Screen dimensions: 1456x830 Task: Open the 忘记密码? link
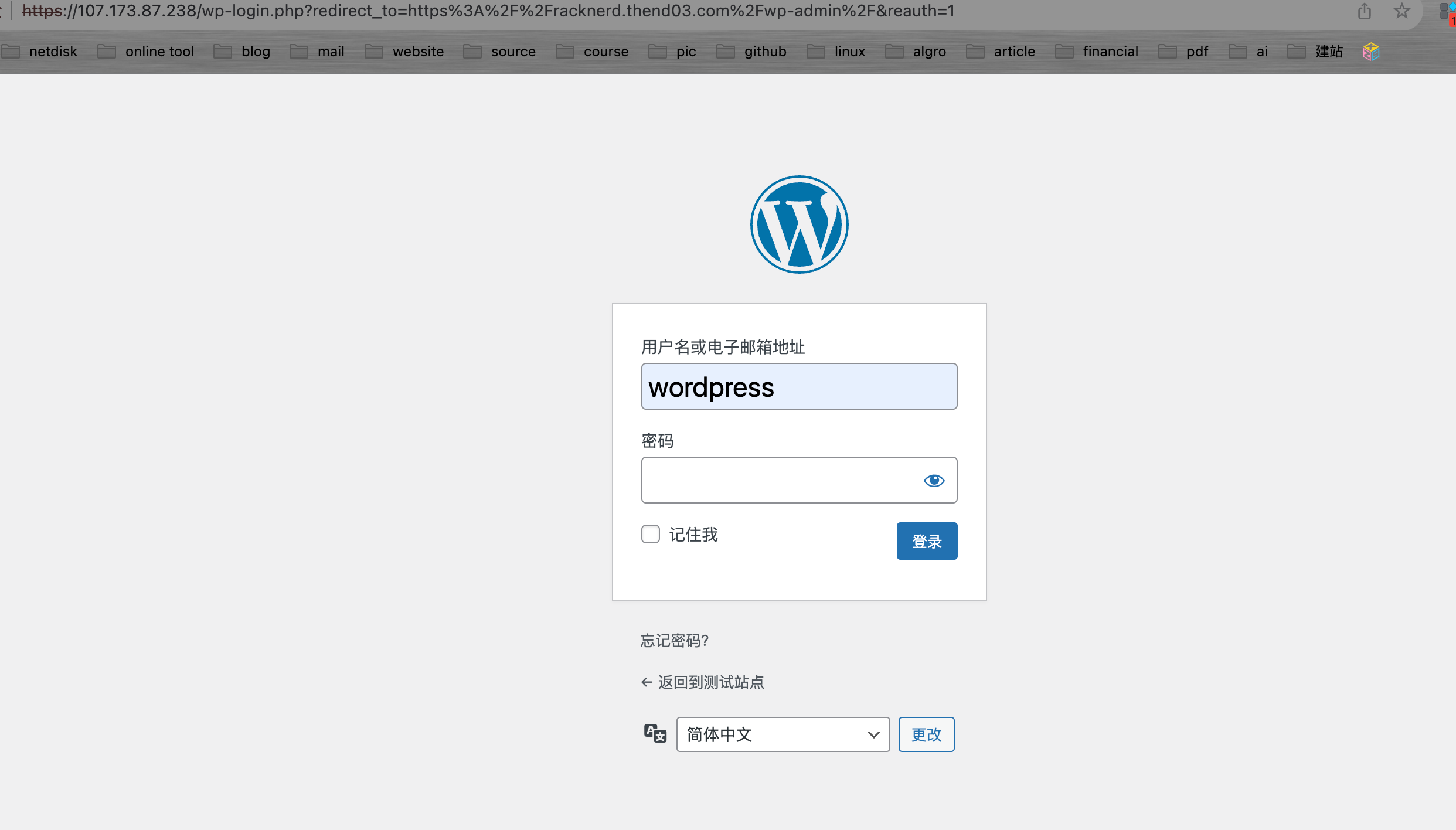point(675,641)
